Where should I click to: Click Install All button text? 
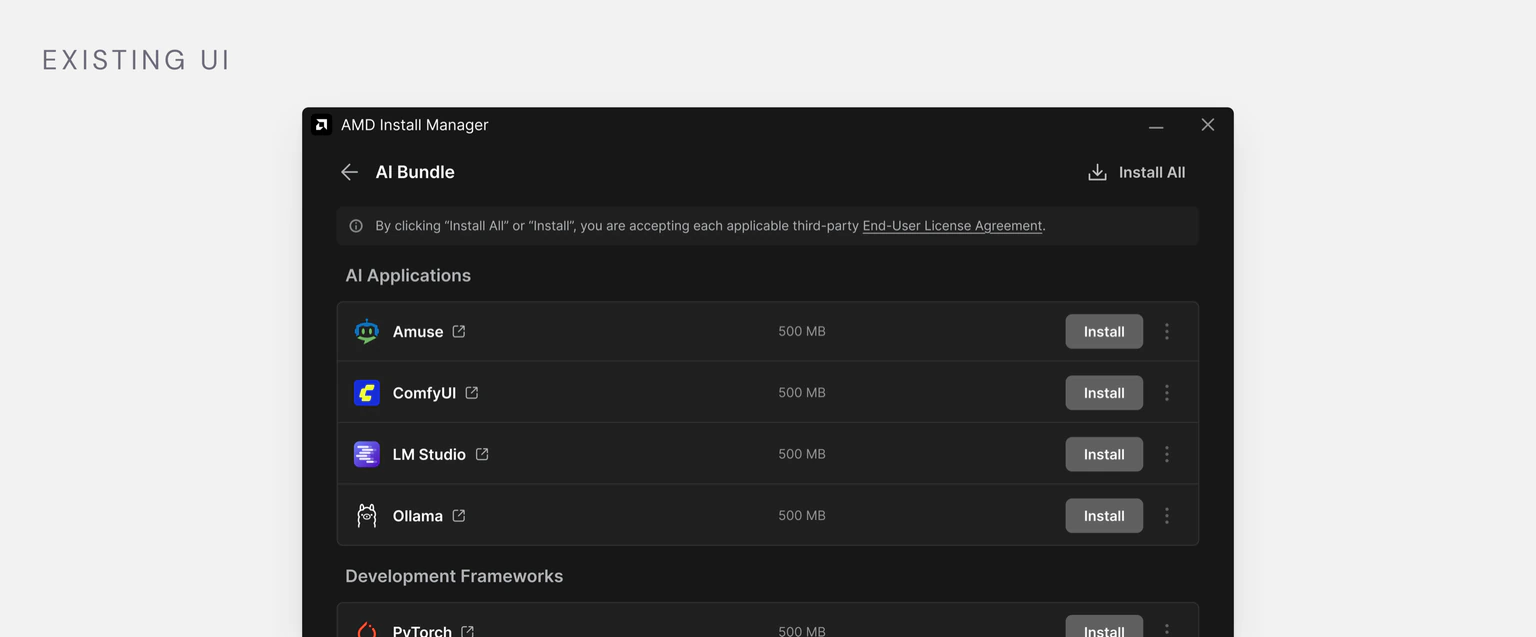[x=1152, y=172]
